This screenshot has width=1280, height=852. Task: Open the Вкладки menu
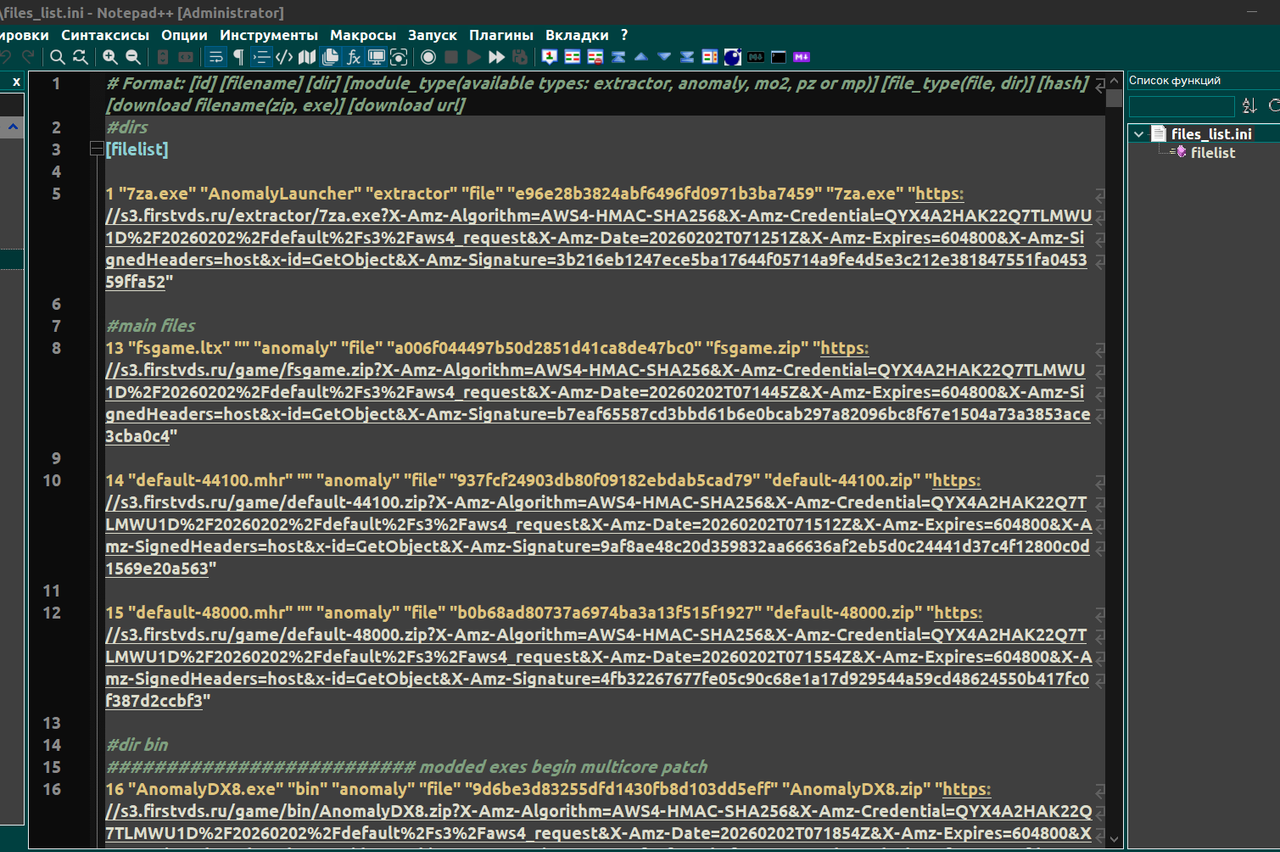[577, 35]
